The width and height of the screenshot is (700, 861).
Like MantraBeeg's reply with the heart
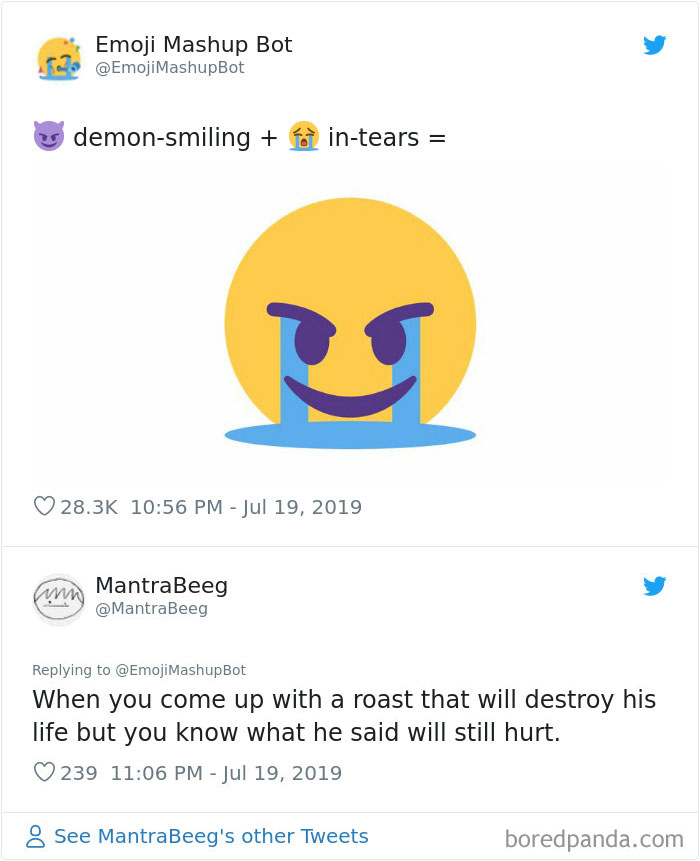click(44, 773)
